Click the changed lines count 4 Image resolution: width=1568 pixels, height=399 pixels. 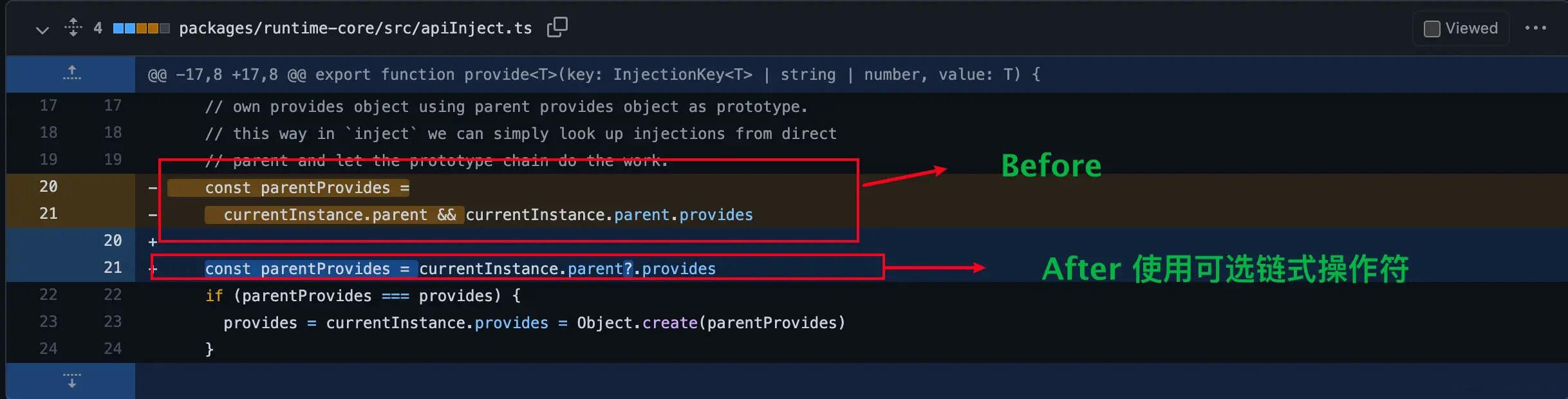pos(98,28)
